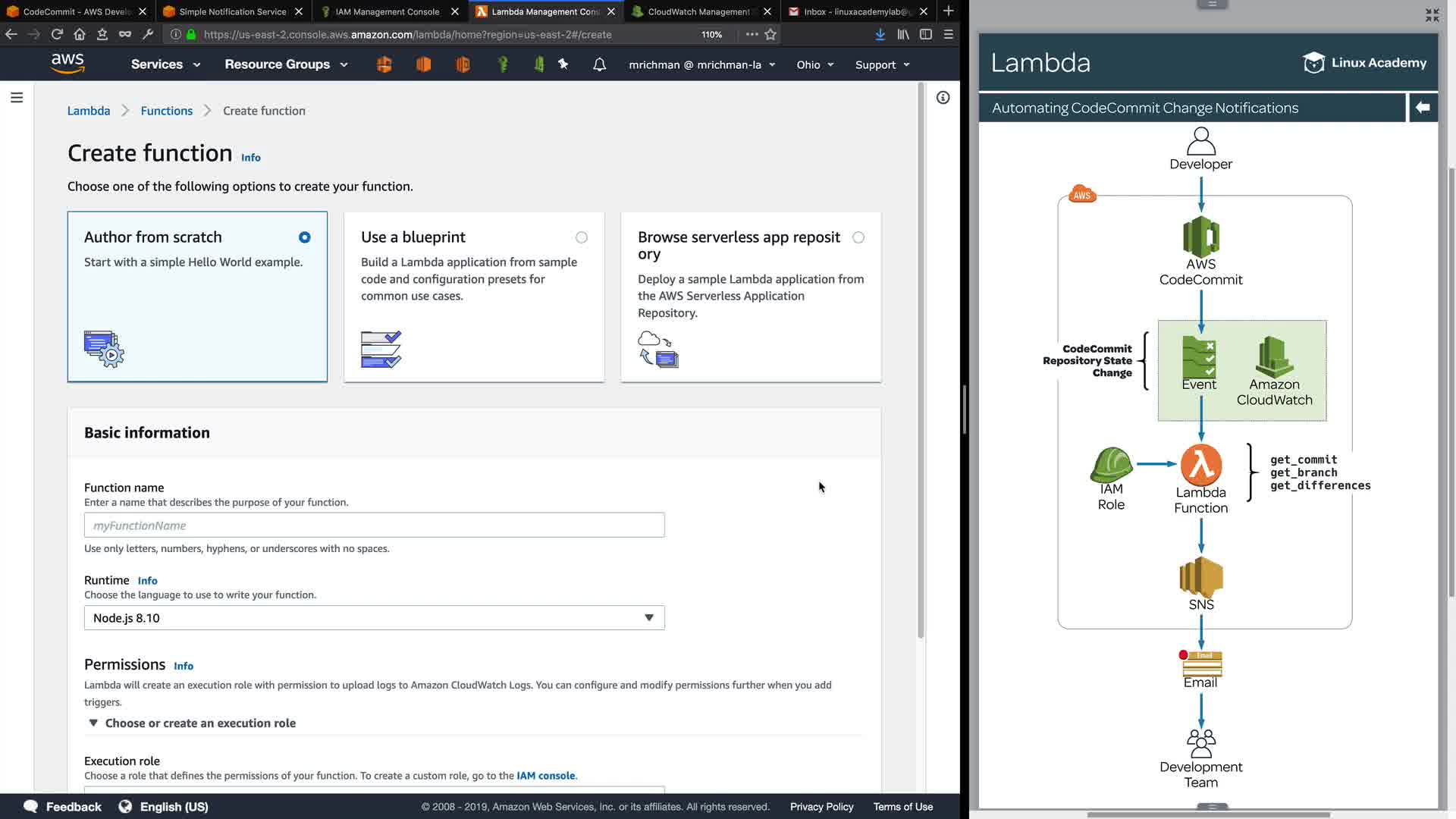Switch to the IAM Management Console tab
Screen dimensions: 1456x819
point(388,11)
